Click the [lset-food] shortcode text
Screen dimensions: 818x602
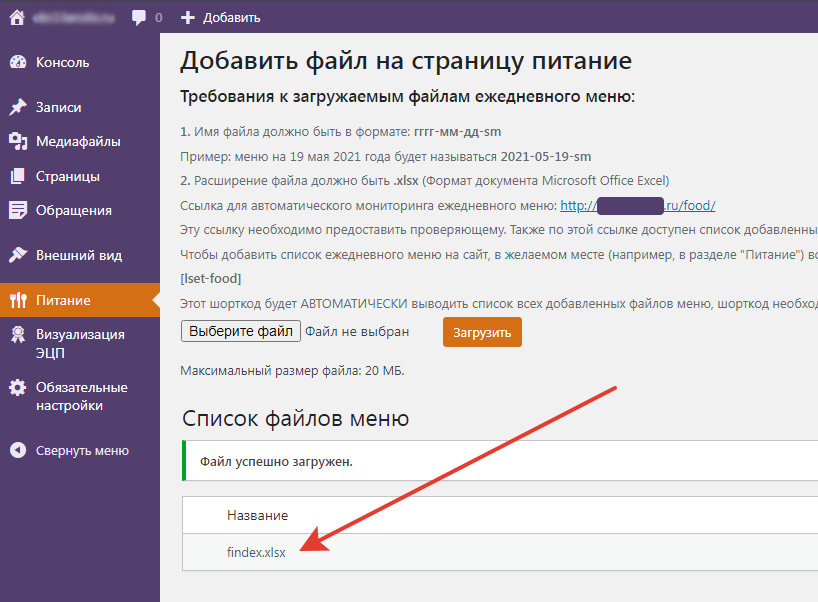click(211, 279)
